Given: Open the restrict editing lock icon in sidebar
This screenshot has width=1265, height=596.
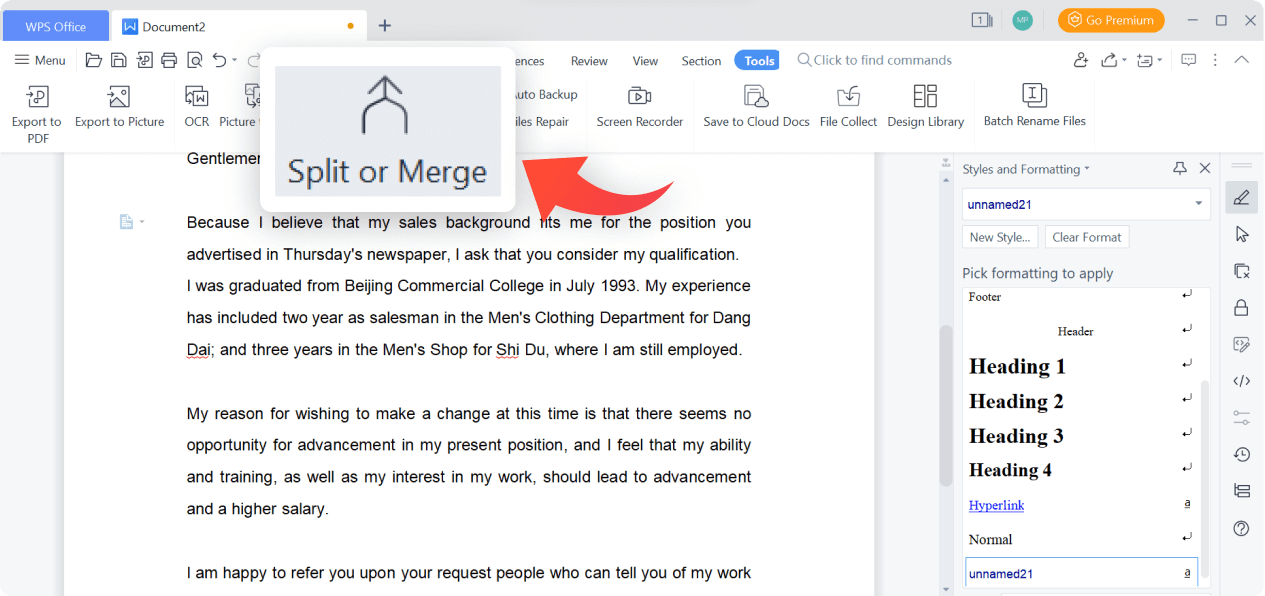Looking at the screenshot, I should (x=1241, y=307).
